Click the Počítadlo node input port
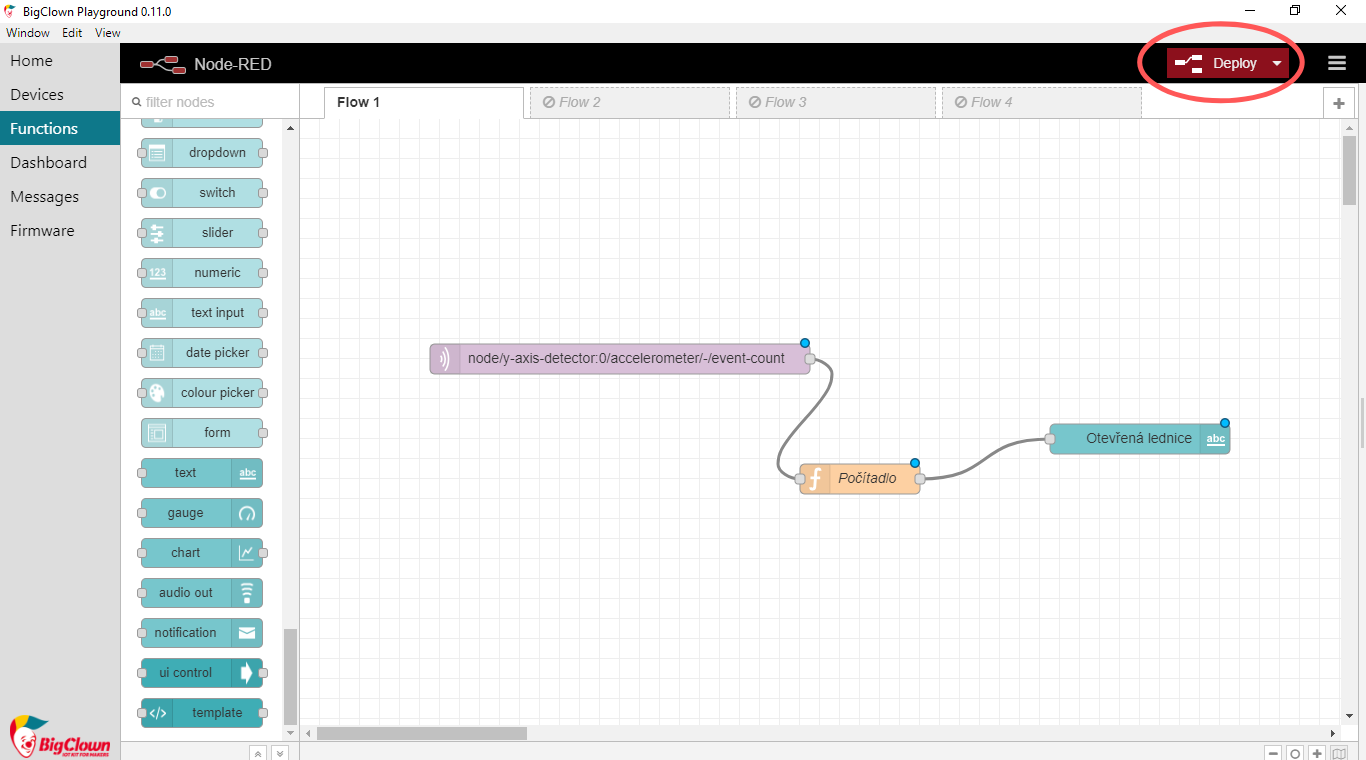 pos(800,479)
